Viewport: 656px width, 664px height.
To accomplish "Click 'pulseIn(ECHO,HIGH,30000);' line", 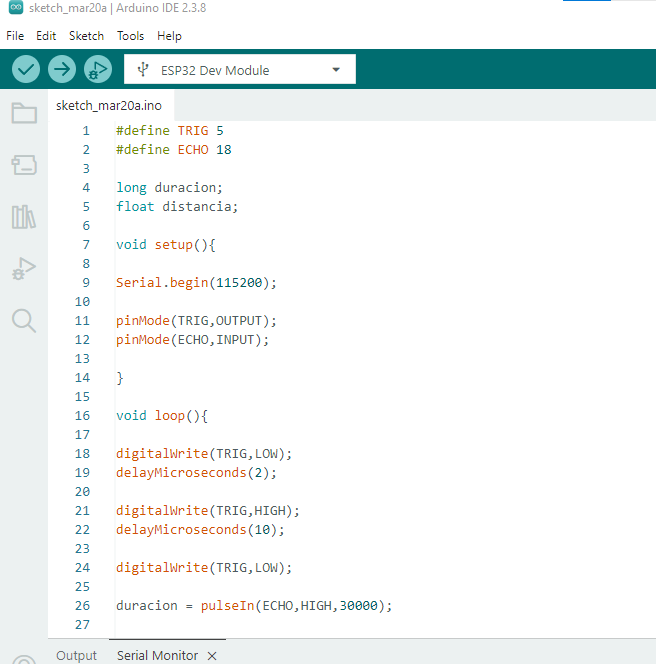I will pos(296,606).
